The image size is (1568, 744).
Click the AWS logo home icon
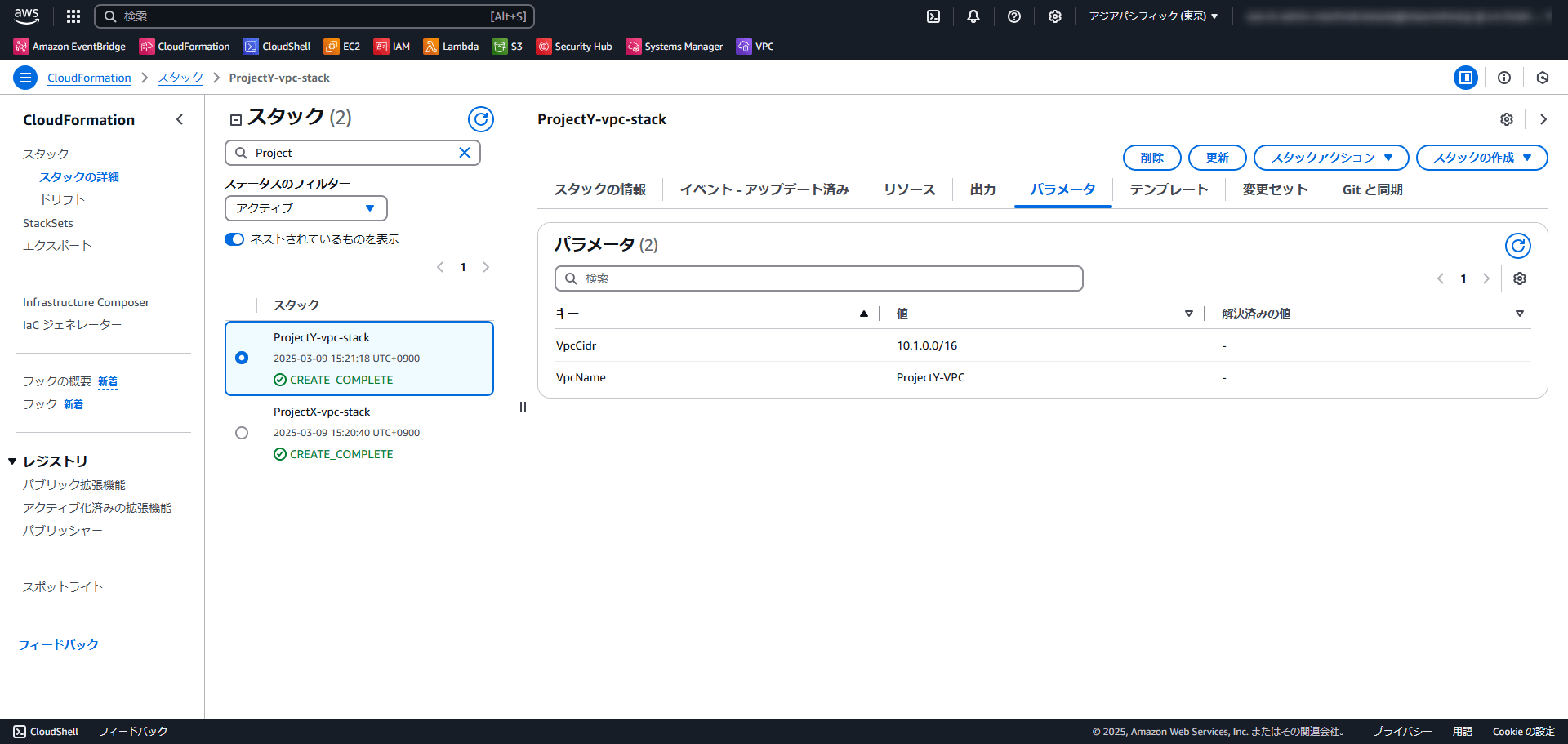click(26, 16)
